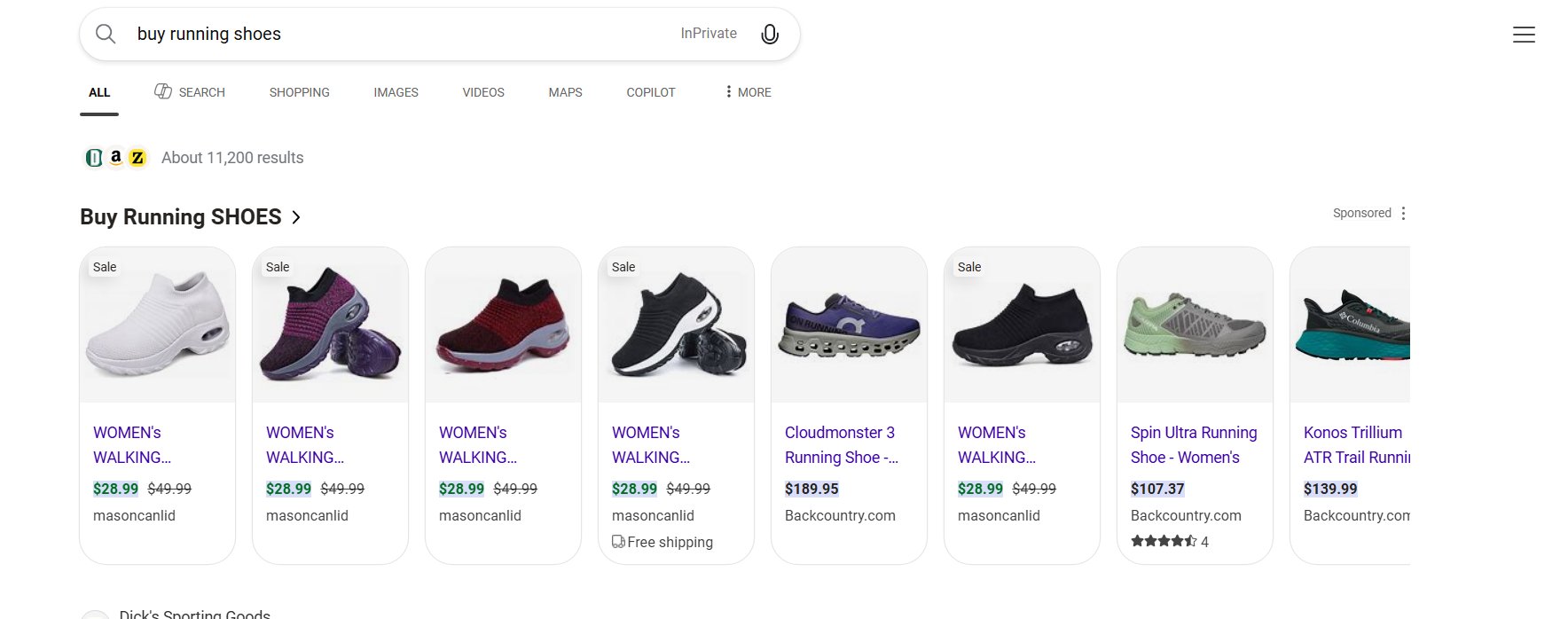Click Free shipping text on fourth card

click(x=670, y=542)
